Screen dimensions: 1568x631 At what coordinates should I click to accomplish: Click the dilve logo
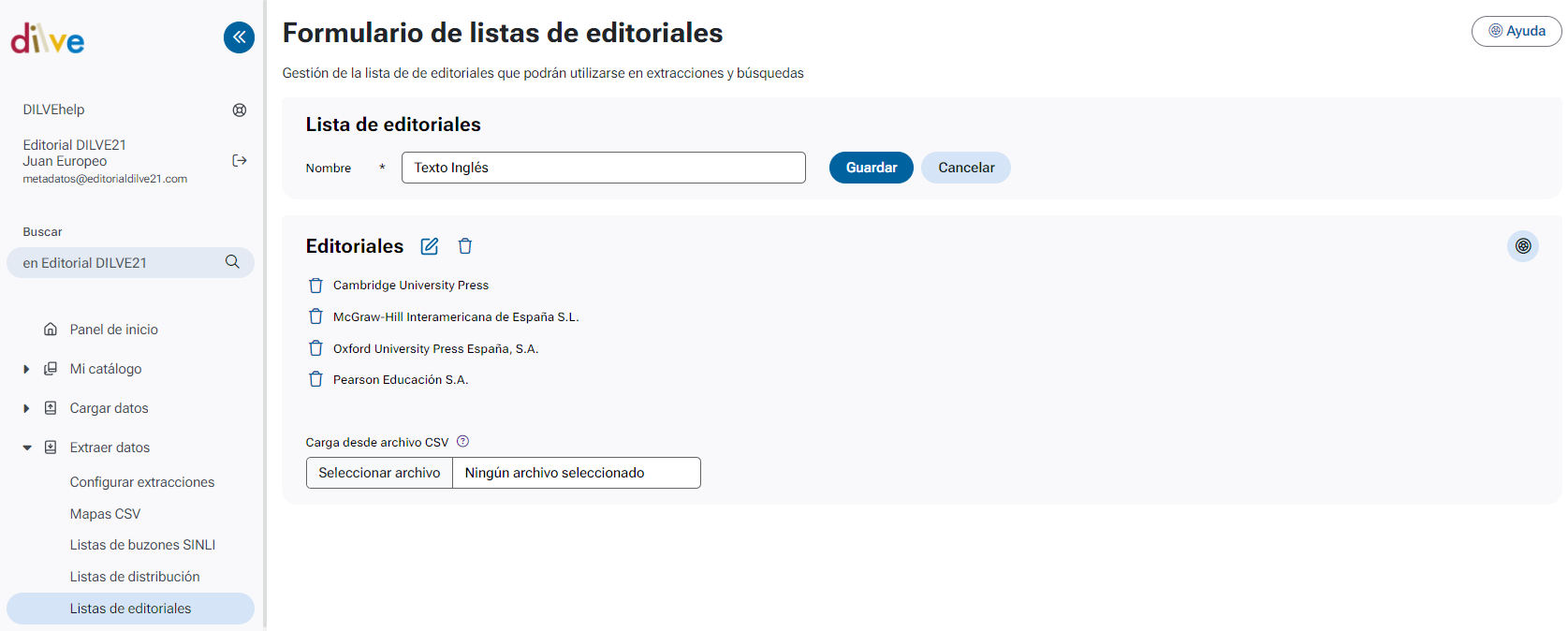coord(48,39)
